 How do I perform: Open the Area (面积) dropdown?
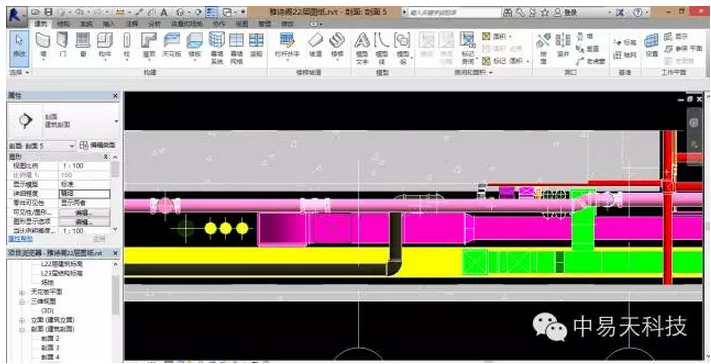[x=497, y=36]
